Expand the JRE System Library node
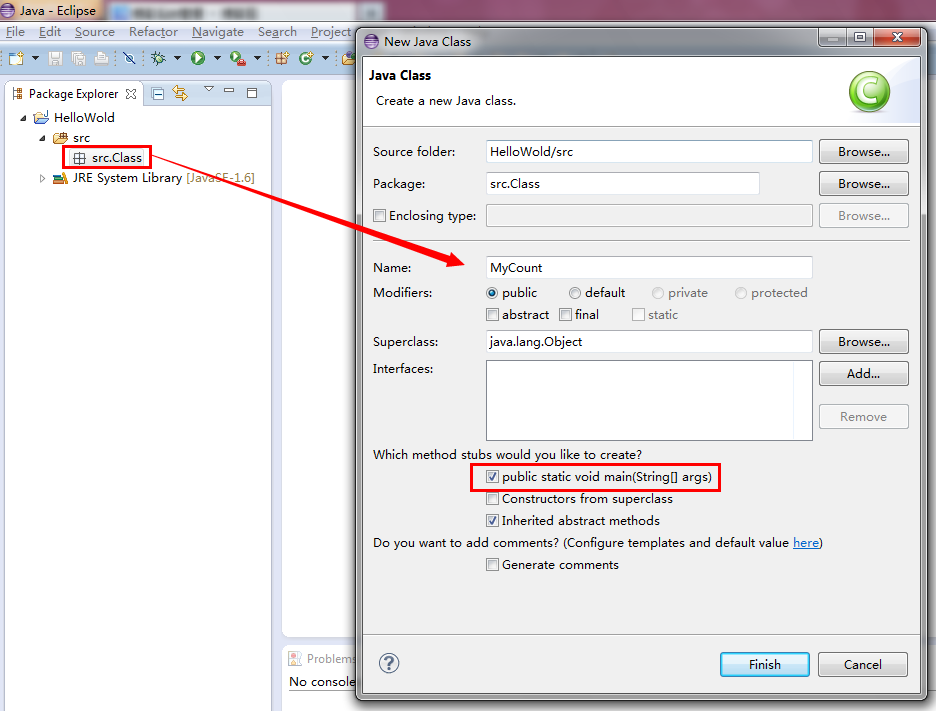 coord(42,178)
